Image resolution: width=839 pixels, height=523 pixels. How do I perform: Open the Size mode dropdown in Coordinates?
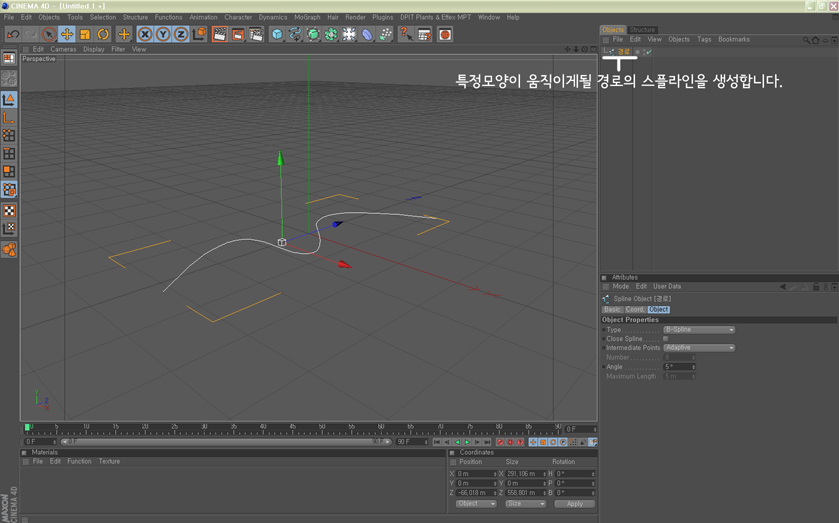pos(525,504)
